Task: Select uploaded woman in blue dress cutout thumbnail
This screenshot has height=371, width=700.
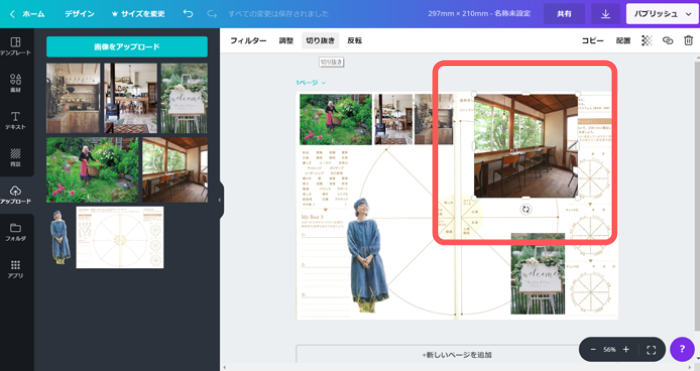Action: tap(60, 237)
